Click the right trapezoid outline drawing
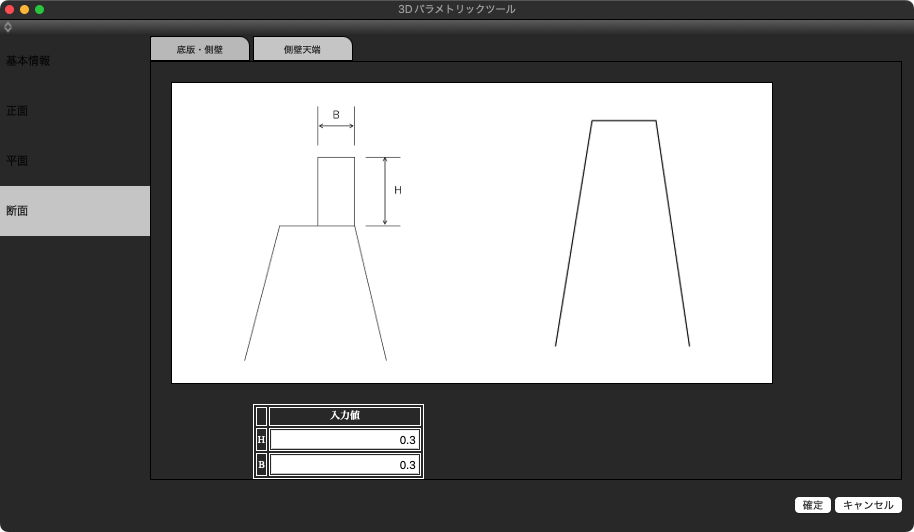The width and height of the screenshot is (914, 532). 623,233
